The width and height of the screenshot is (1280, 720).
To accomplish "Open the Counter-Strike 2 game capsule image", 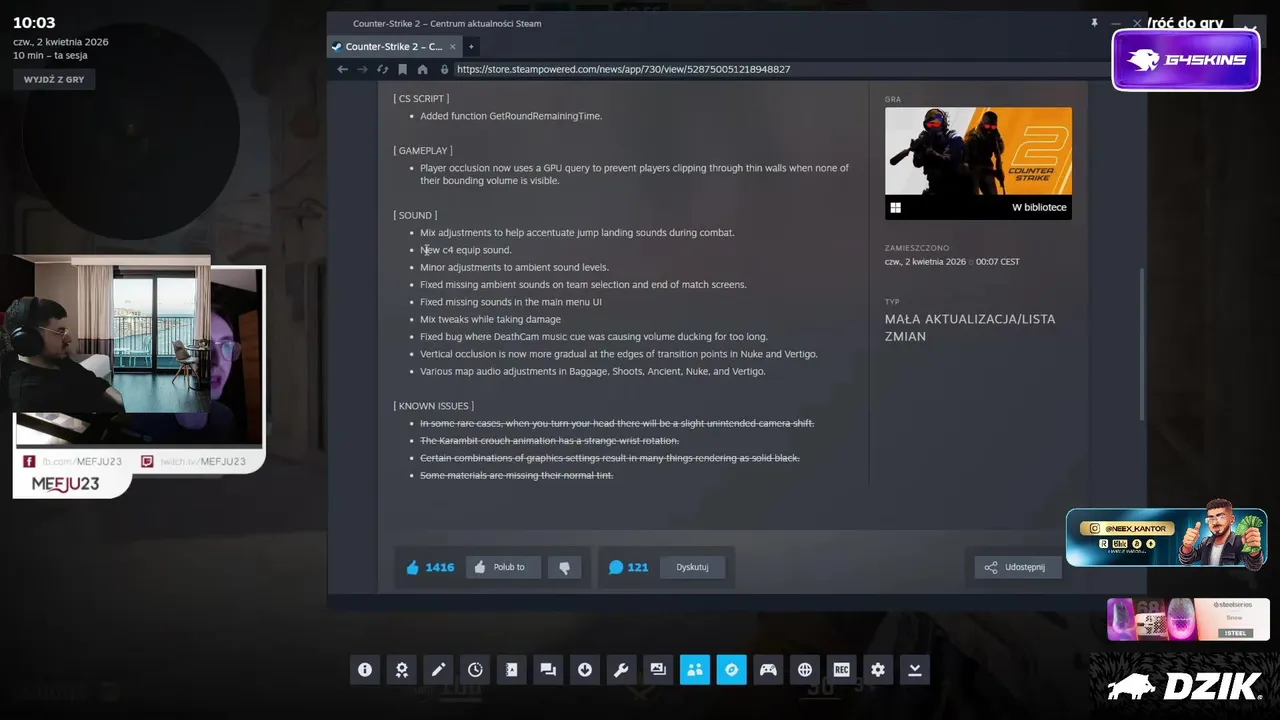I will pyautogui.click(x=978, y=151).
